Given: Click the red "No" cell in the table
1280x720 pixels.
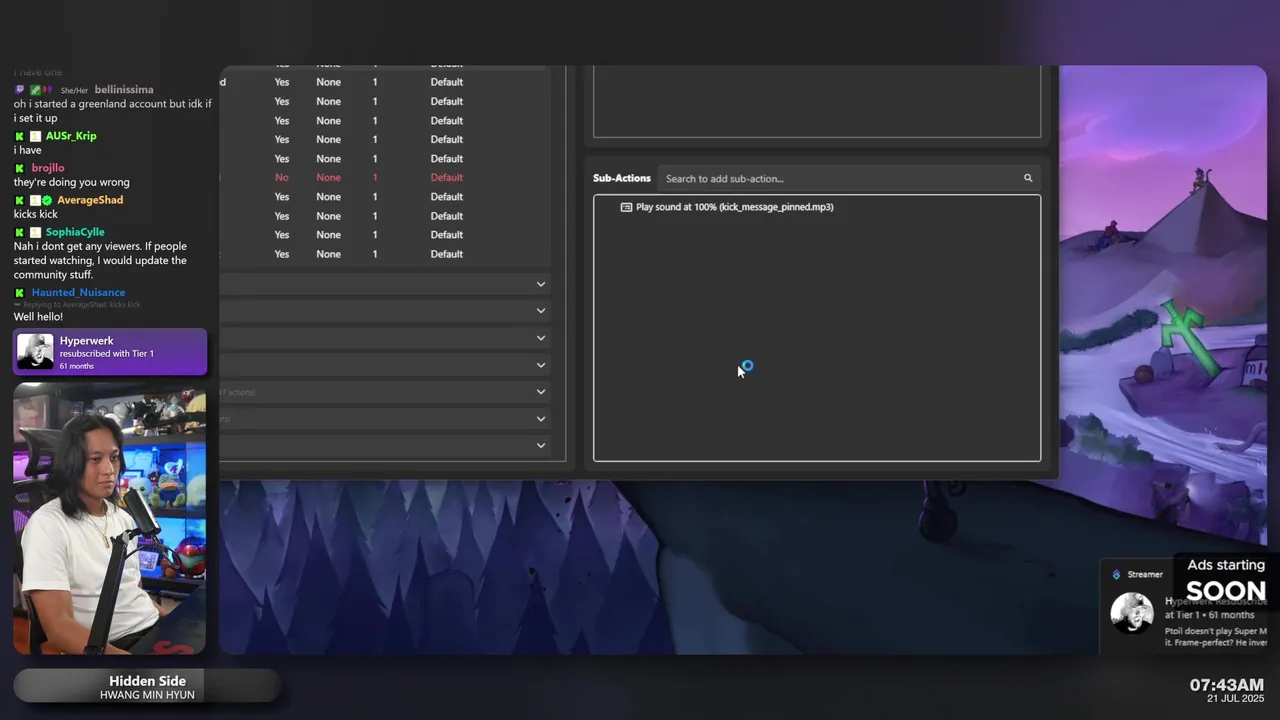Looking at the screenshot, I should tap(282, 177).
